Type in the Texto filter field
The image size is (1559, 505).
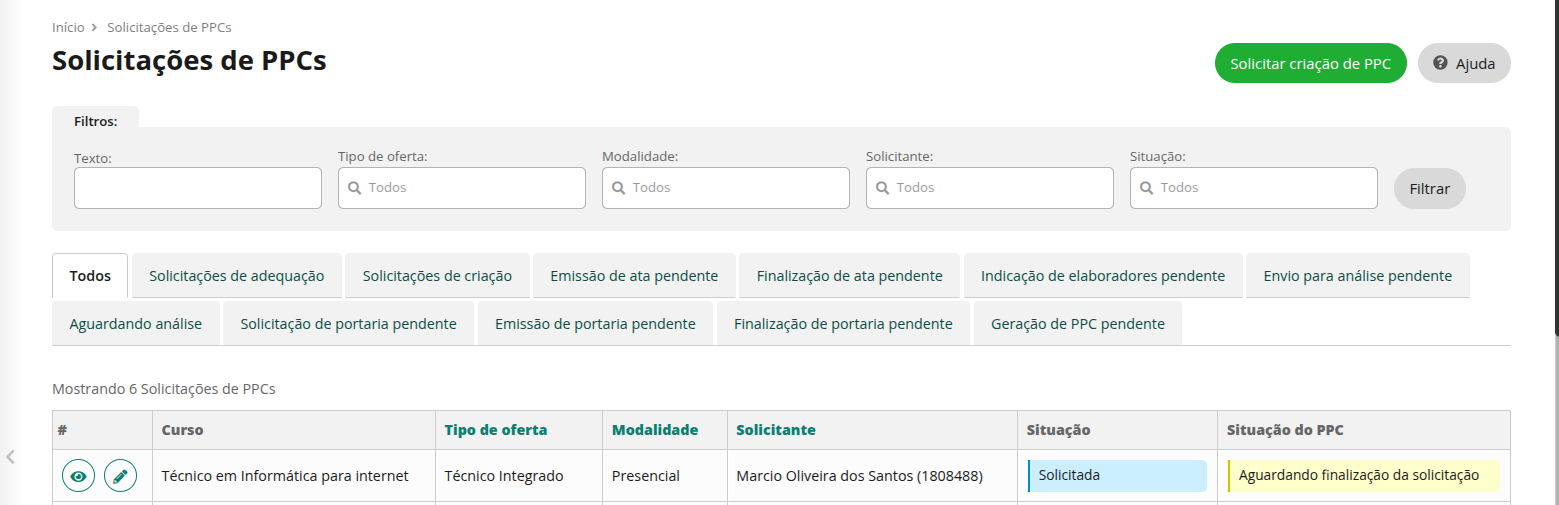[x=197, y=188]
